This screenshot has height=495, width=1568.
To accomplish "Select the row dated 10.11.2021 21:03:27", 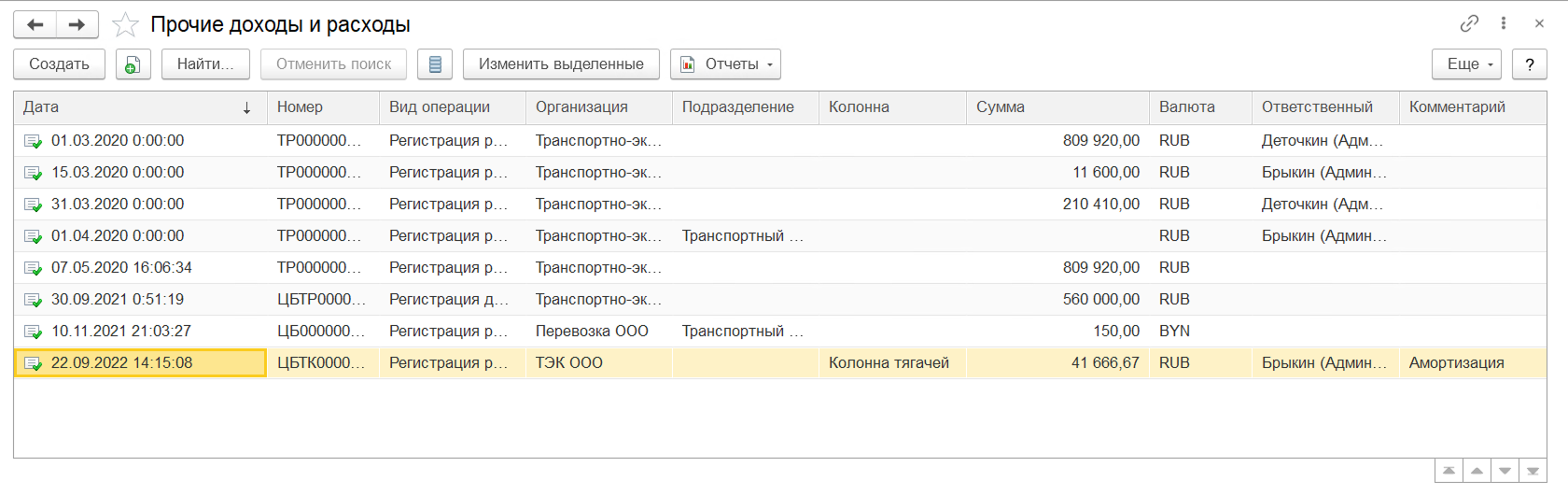I will point(780,332).
